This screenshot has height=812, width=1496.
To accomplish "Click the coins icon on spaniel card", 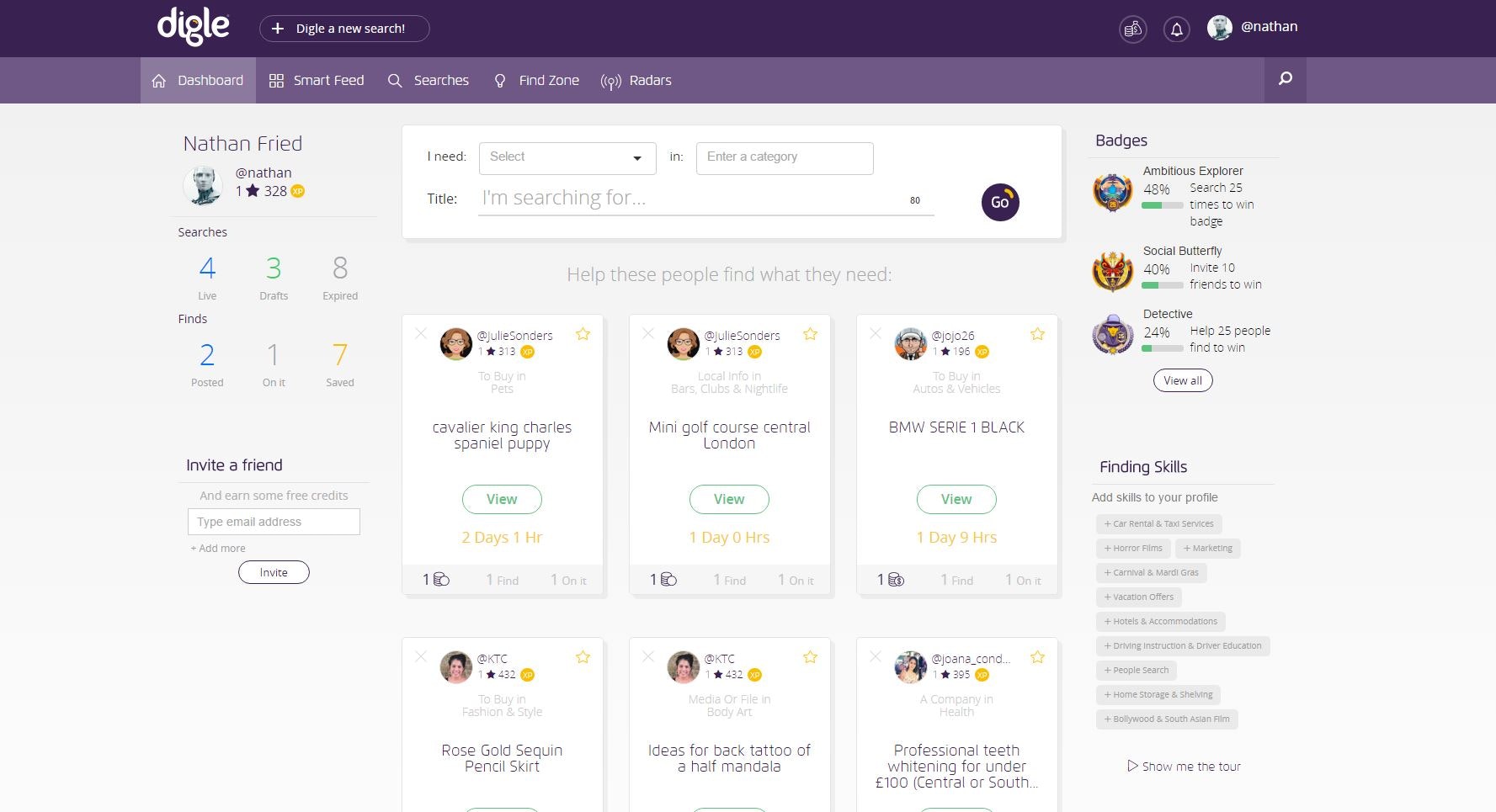I will (x=441, y=580).
